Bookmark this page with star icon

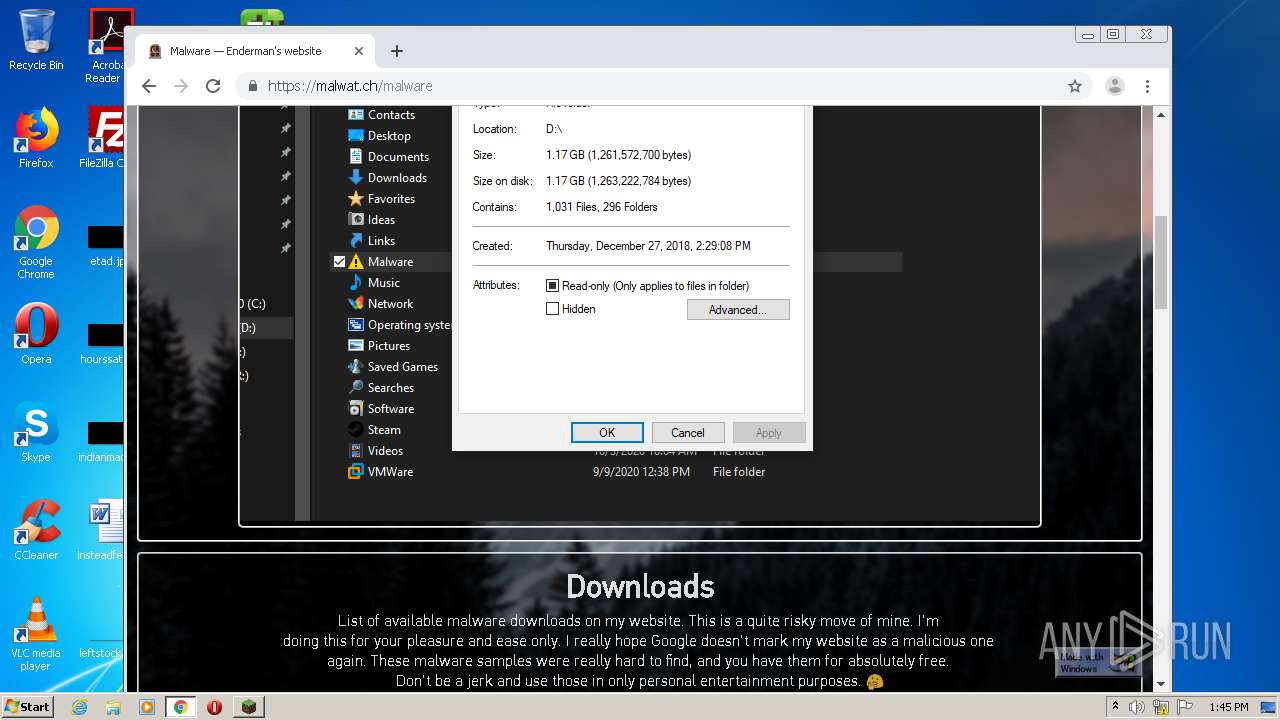[x=1075, y=86]
